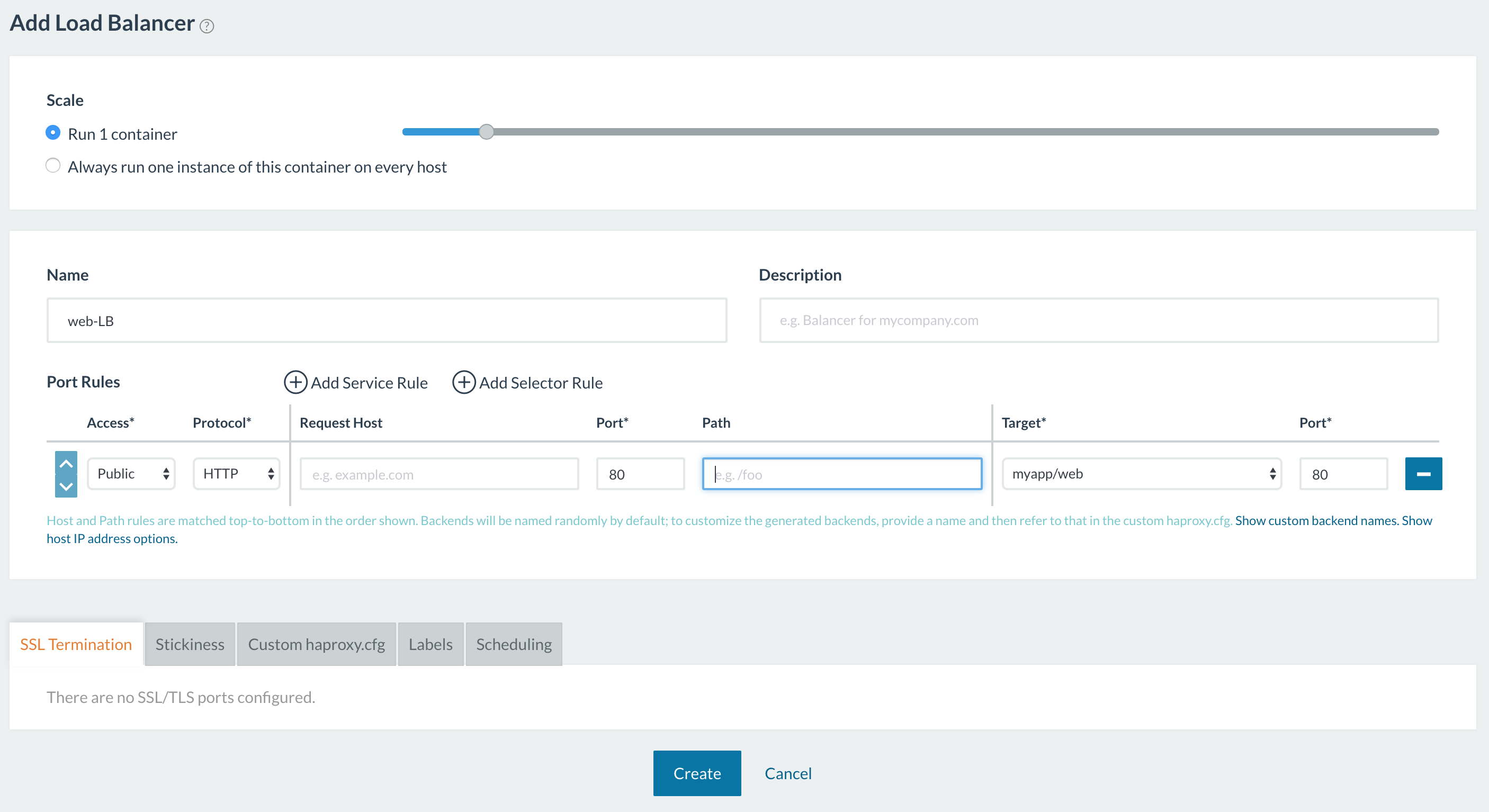
Task: Switch to the Stickiness tab
Action: tap(190, 644)
